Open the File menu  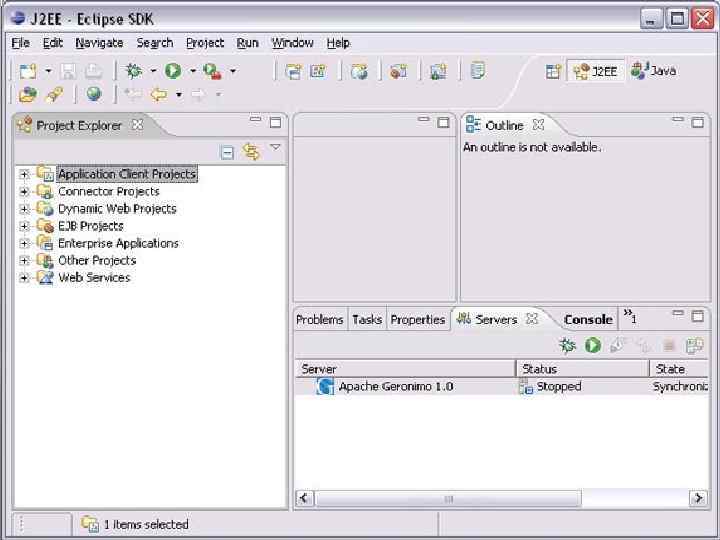click(21, 43)
